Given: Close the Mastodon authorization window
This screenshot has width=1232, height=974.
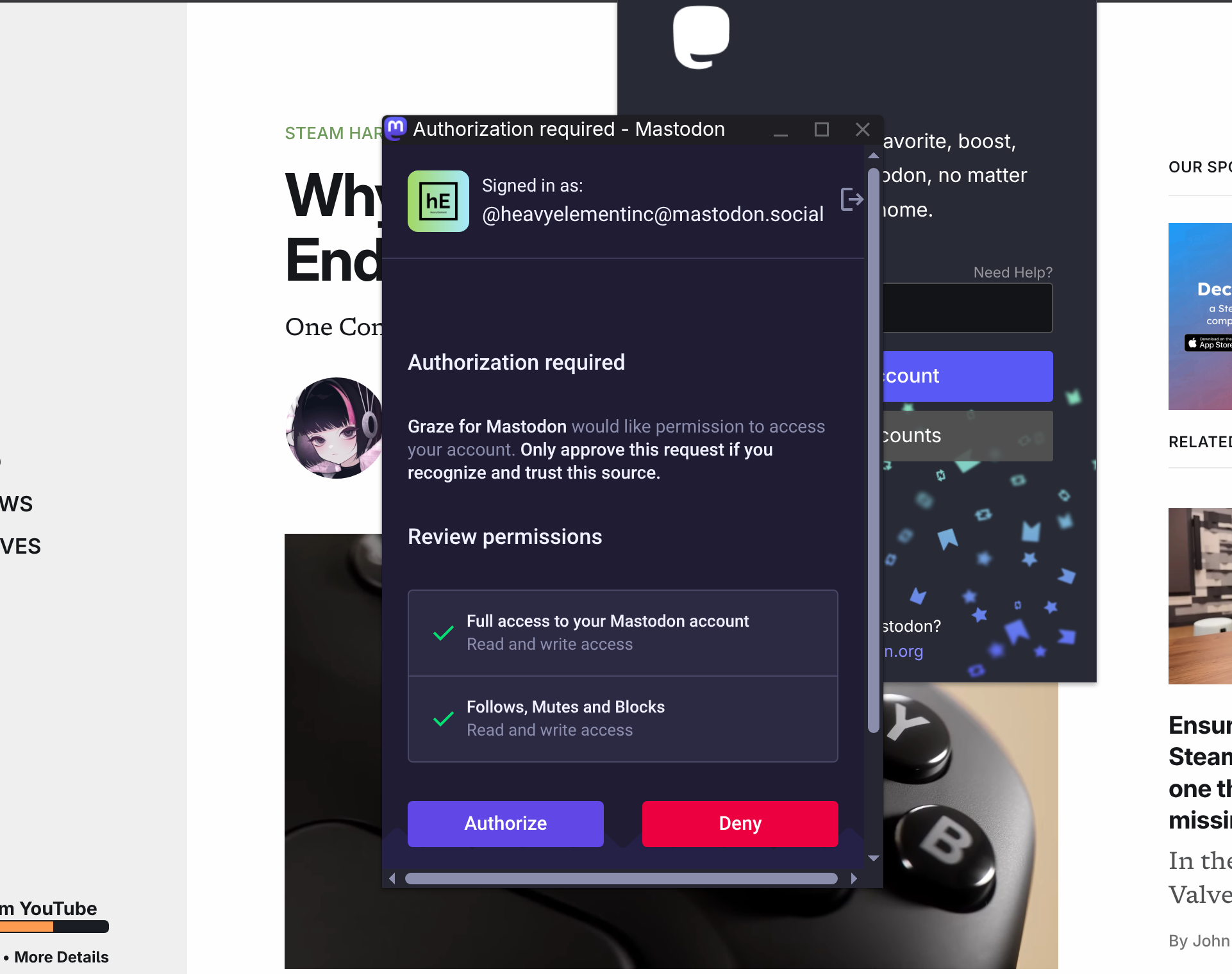Looking at the screenshot, I should tap(863, 129).
